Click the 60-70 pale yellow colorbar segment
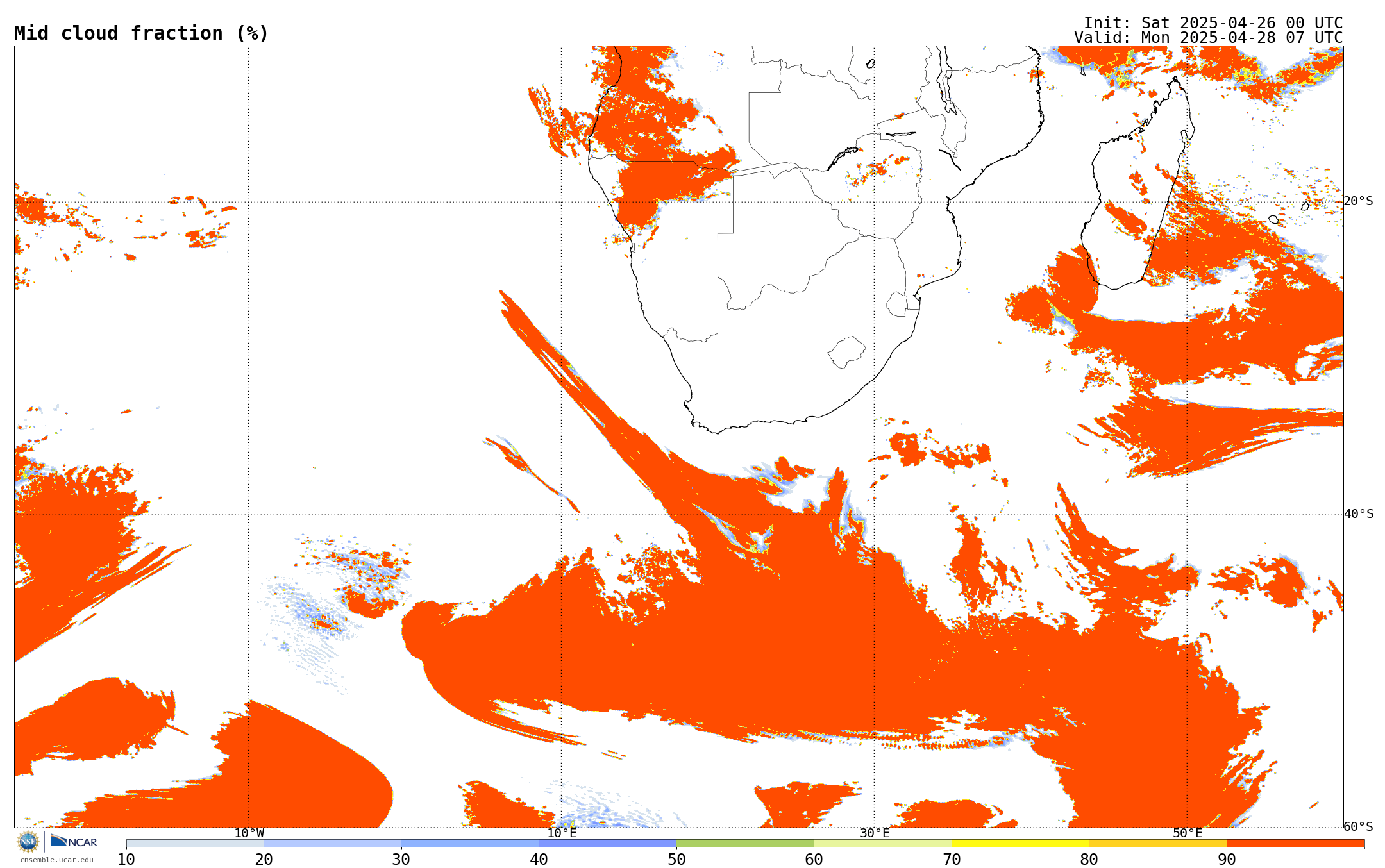1385x868 pixels. coord(883,844)
